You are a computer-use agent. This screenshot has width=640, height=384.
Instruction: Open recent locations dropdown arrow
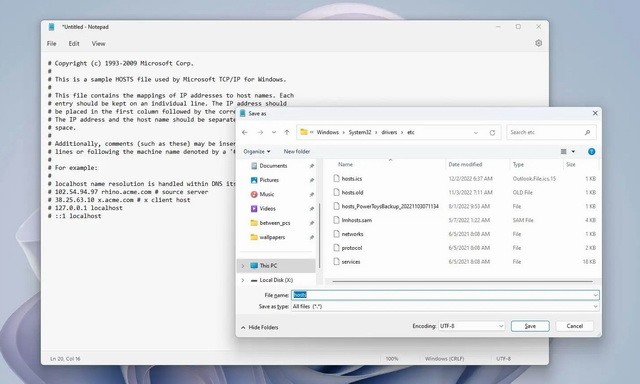click(x=273, y=133)
